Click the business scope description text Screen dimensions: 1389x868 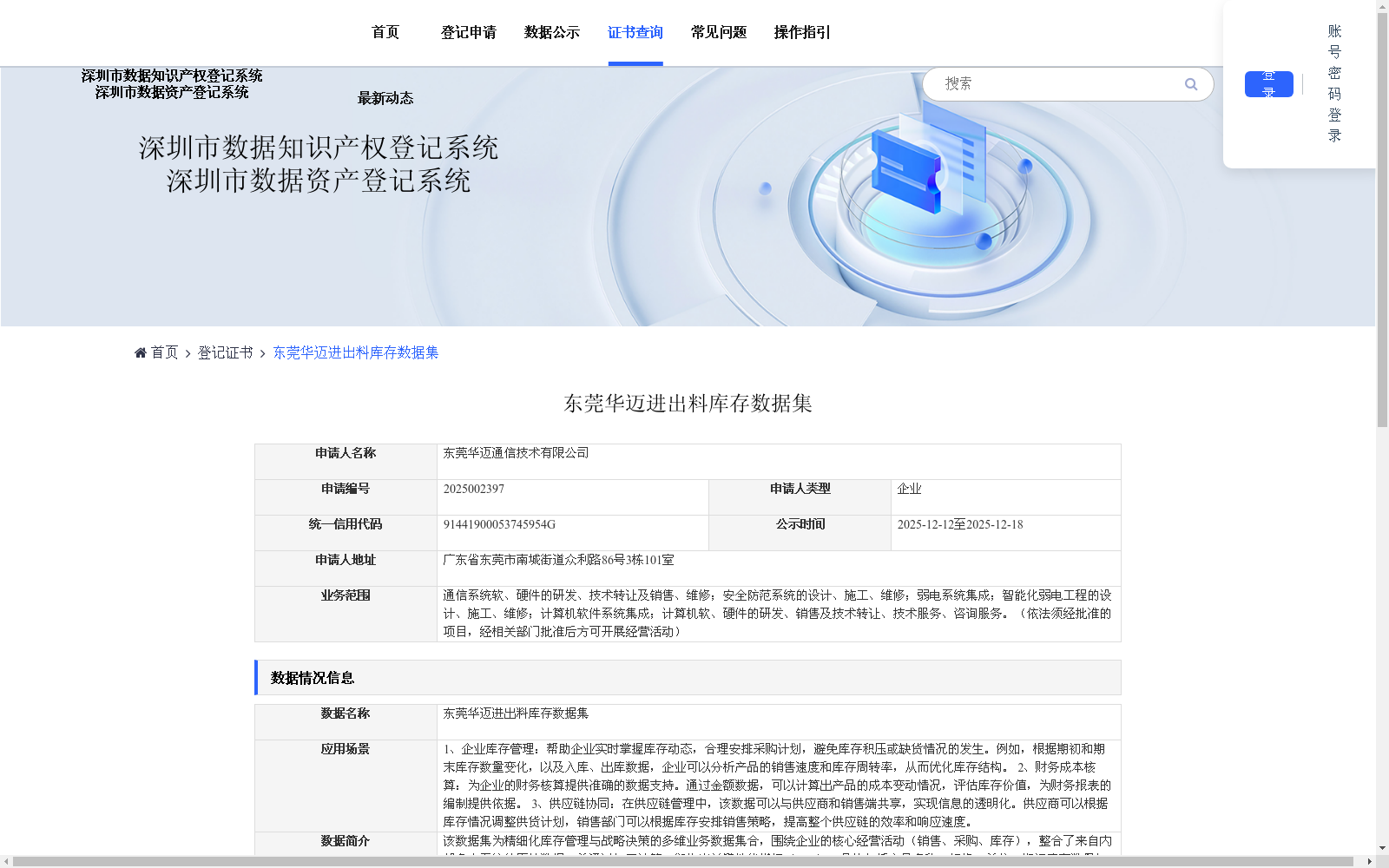(x=777, y=614)
